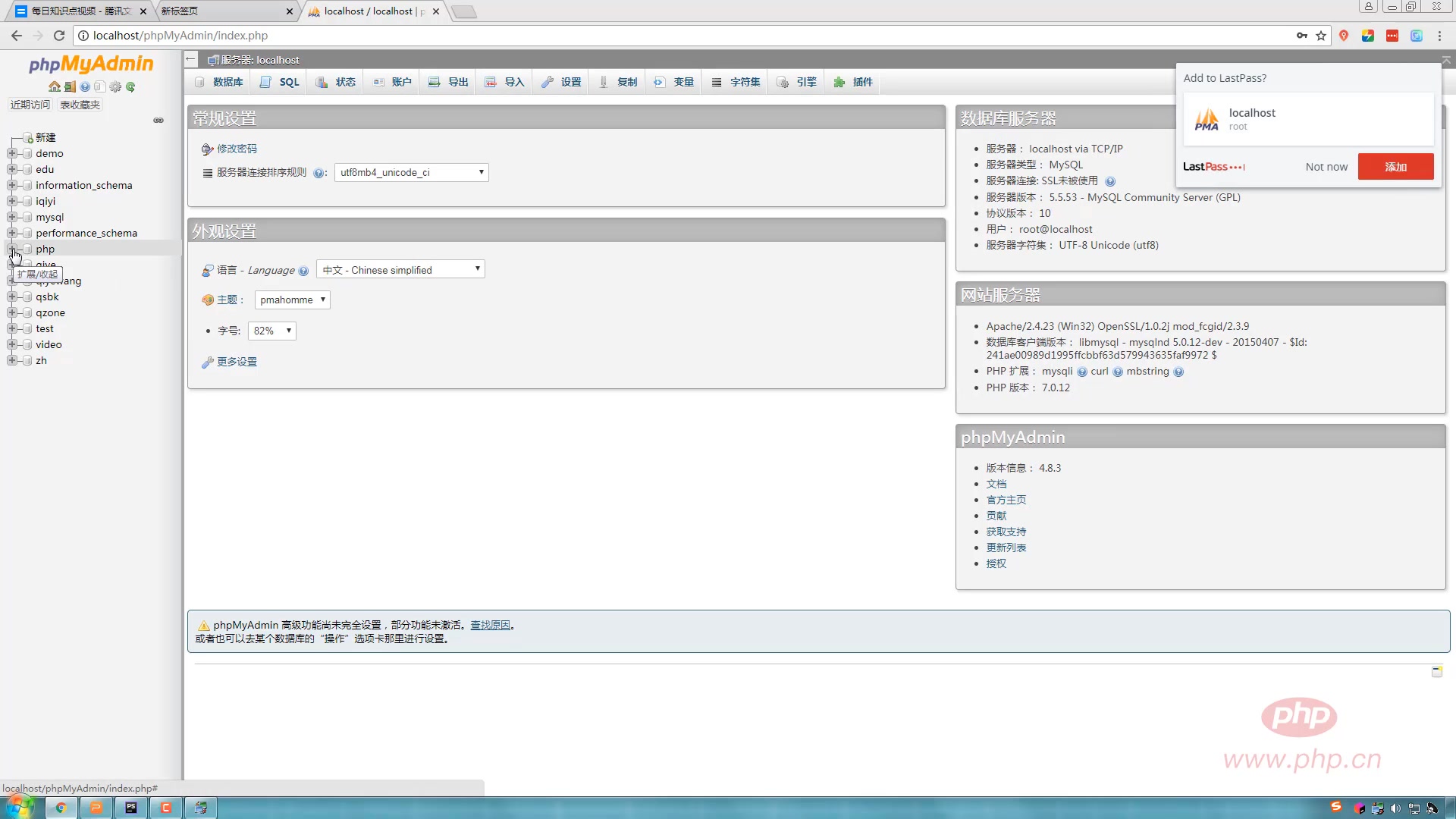Select the test database in the tree
1456x819 pixels.
(45, 328)
